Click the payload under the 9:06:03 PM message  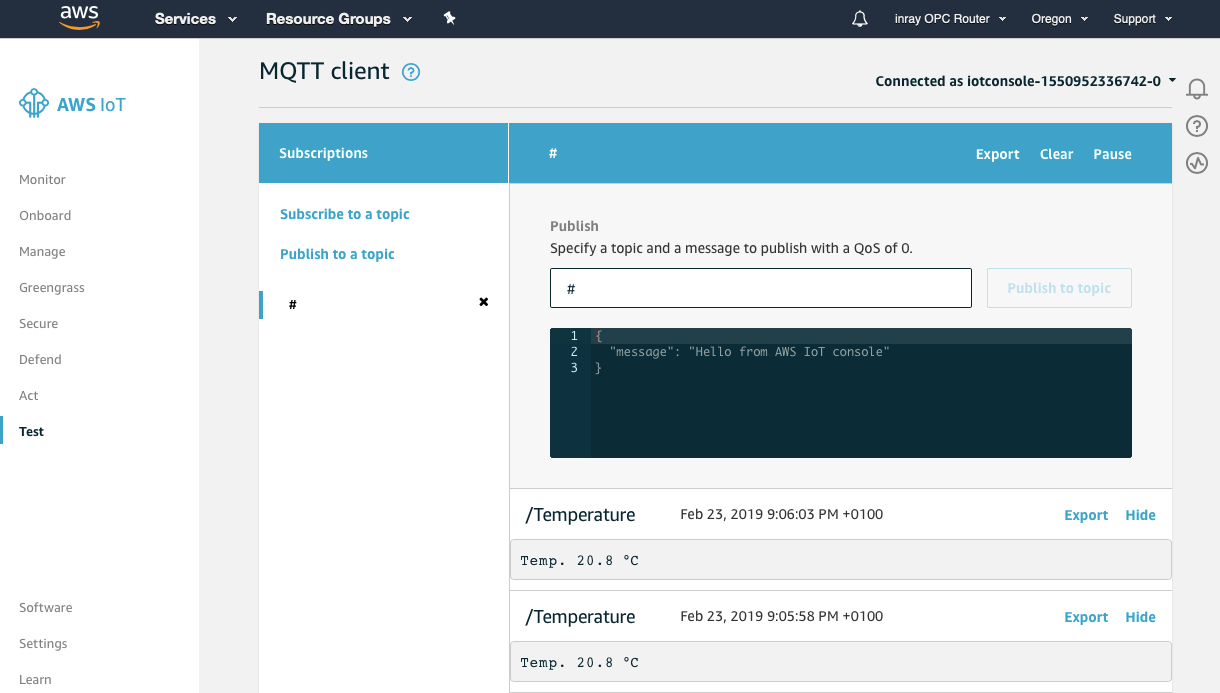[x=841, y=560]
